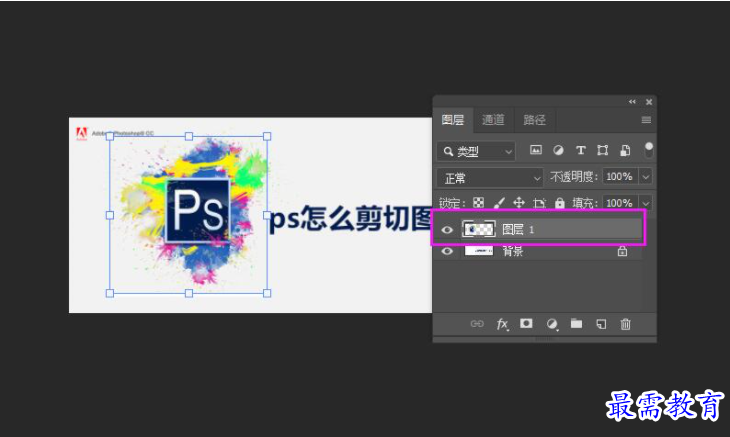Viewport: 730px width, 437px height.
Task: Switch to the 路径 (Paths) tab
Action: coord(534,120)
